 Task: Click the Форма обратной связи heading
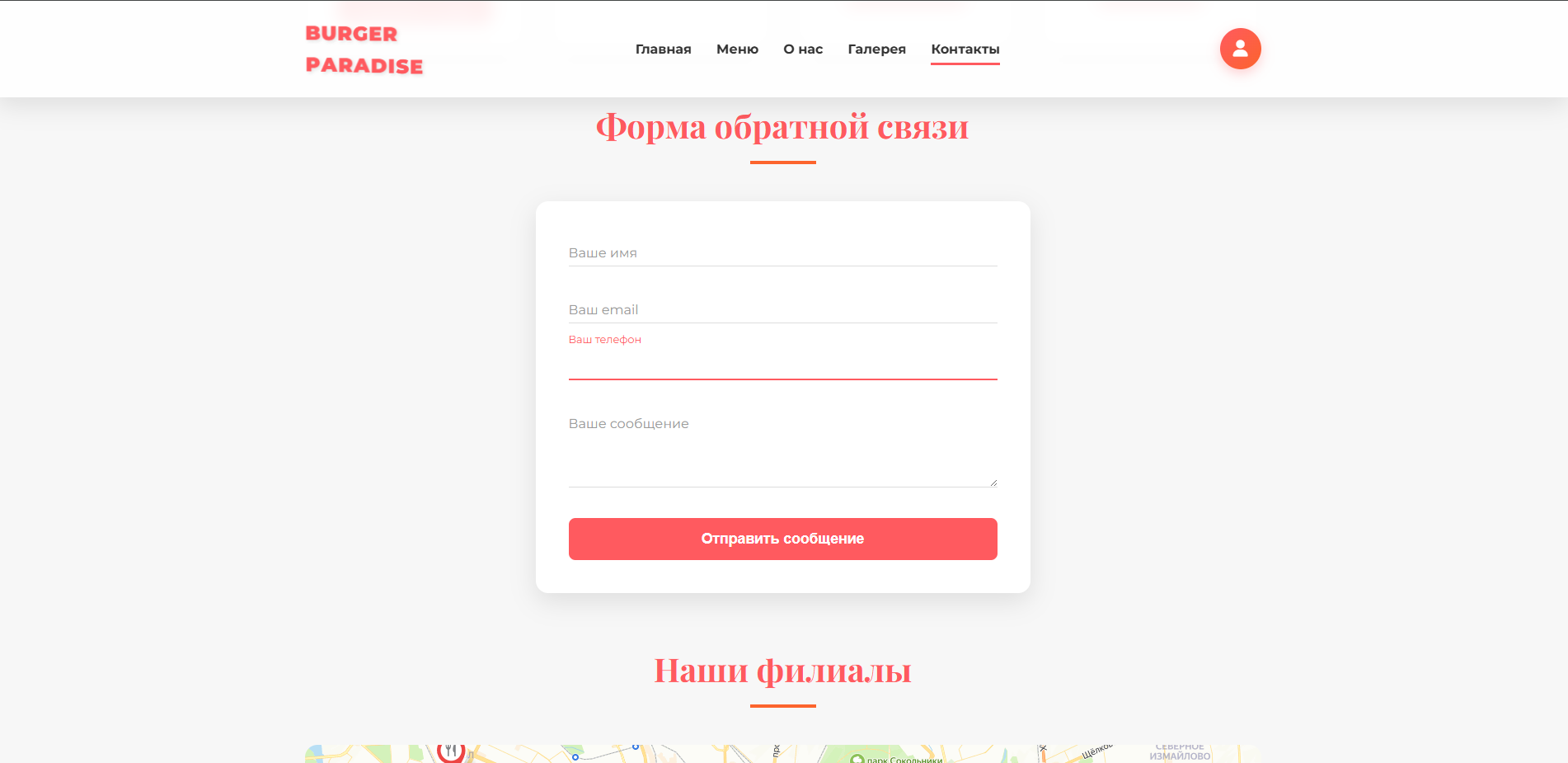pos(782,127)
